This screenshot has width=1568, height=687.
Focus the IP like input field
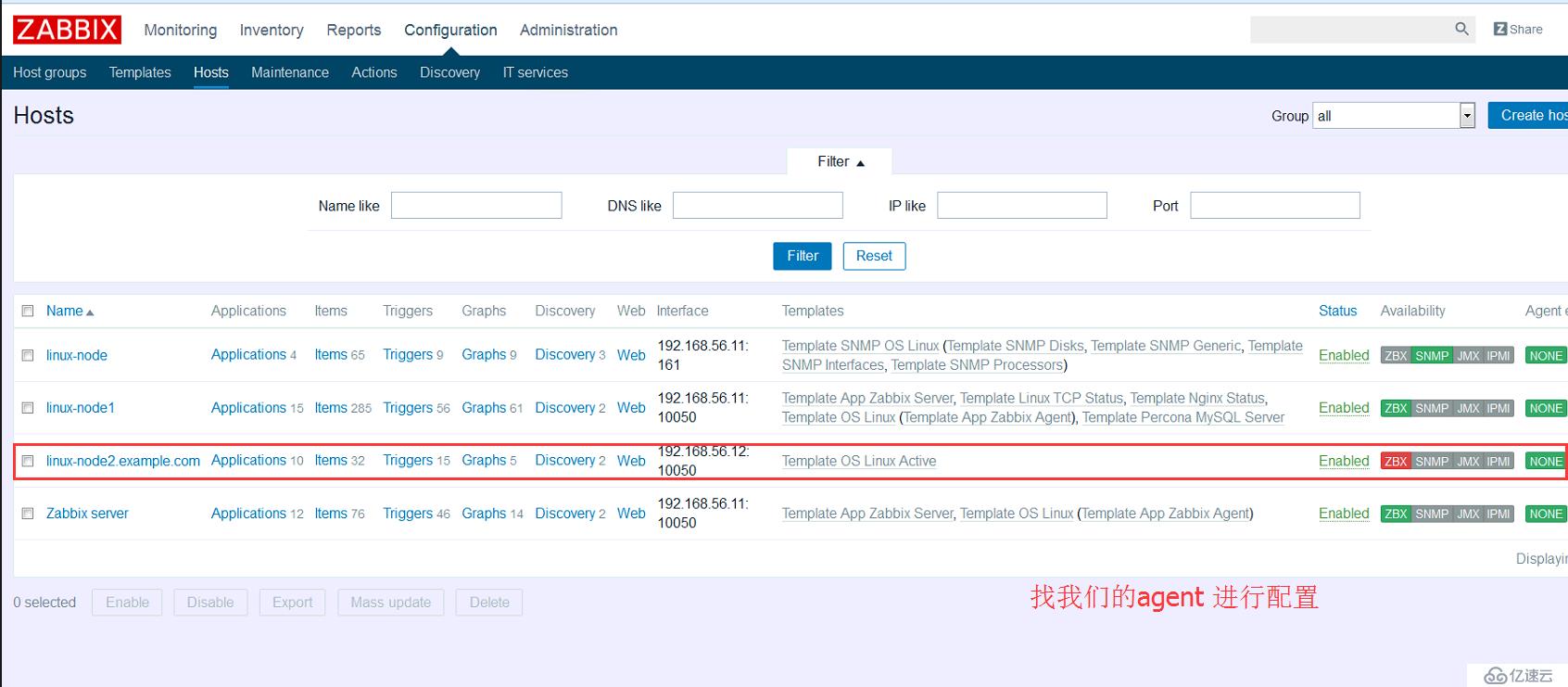(1022, 205)
